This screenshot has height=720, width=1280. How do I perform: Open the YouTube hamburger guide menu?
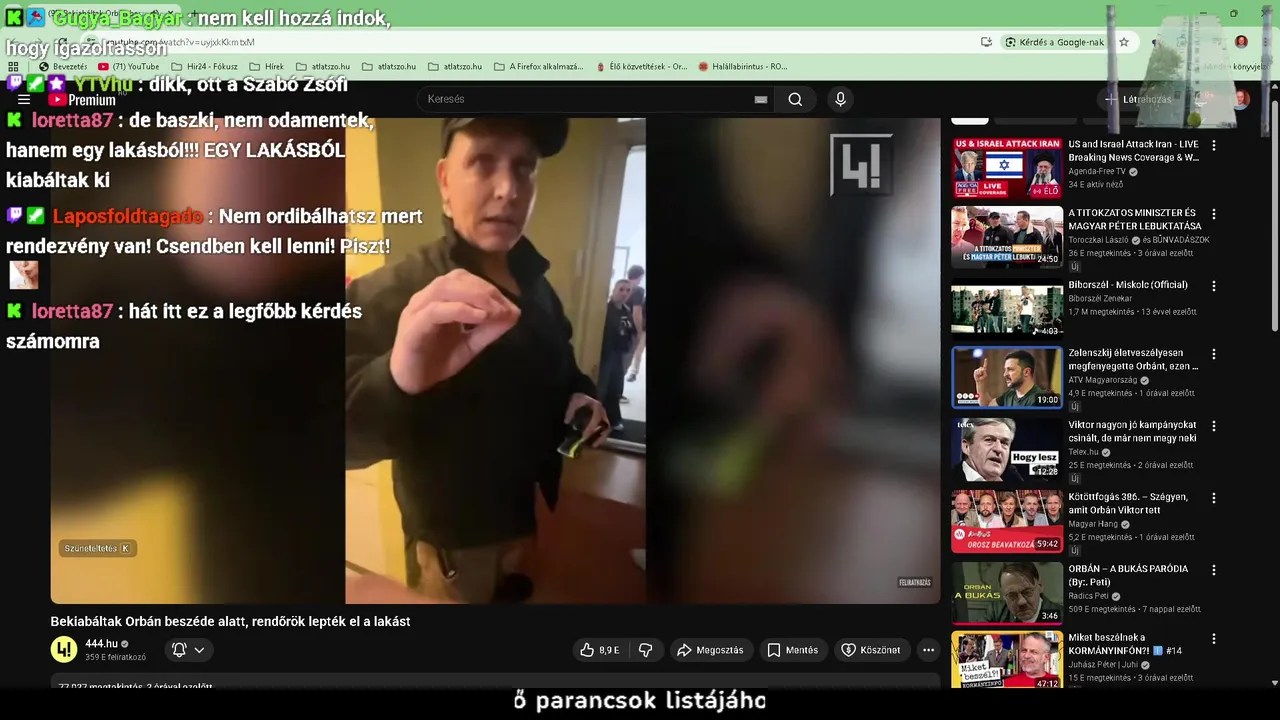coord(24,100)
